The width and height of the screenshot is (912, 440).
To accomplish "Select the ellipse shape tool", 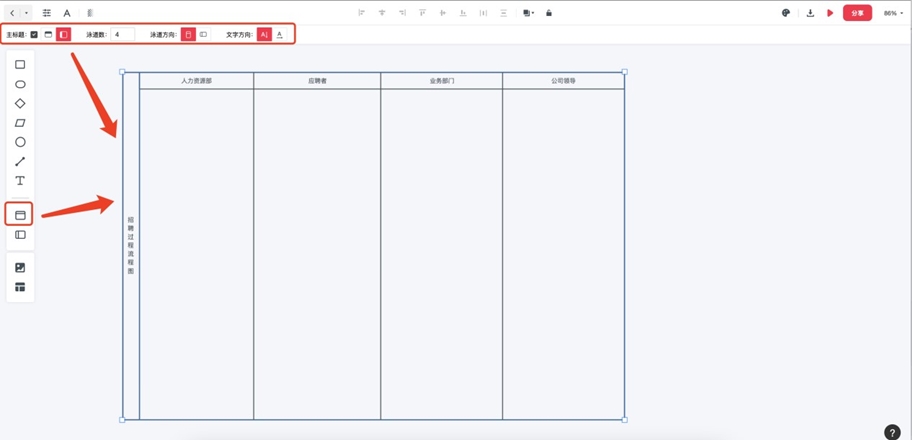I will click(20, 84).
